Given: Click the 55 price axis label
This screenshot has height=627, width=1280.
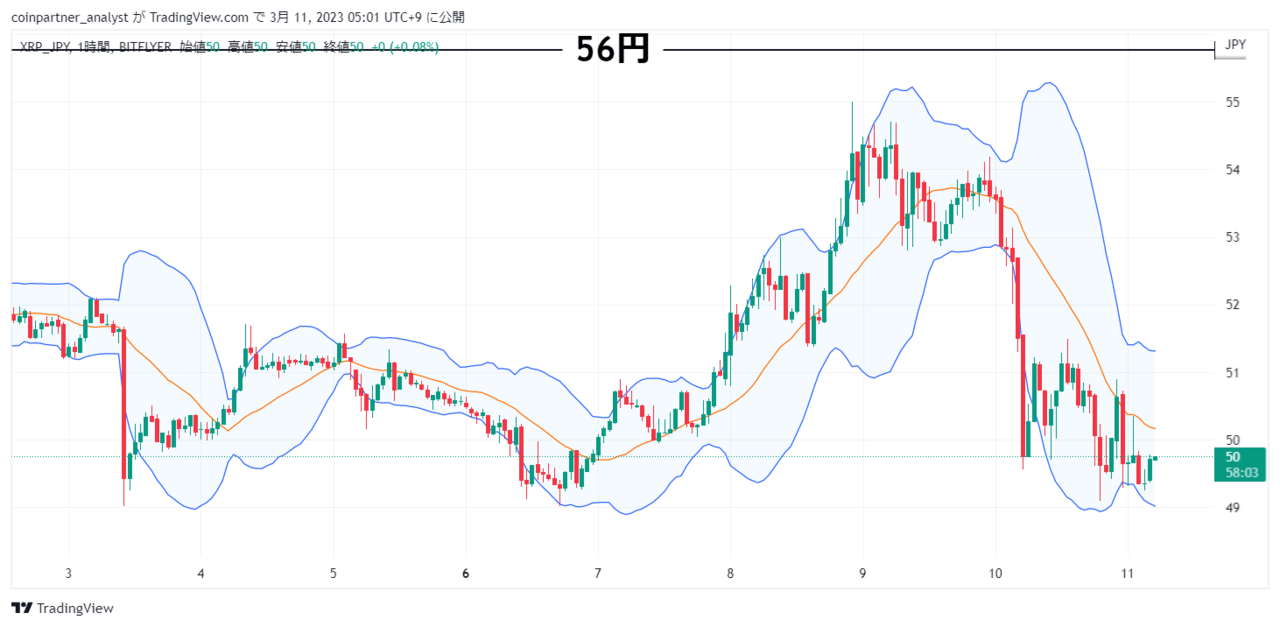Looking at the screenshot, I should 1233,102.
